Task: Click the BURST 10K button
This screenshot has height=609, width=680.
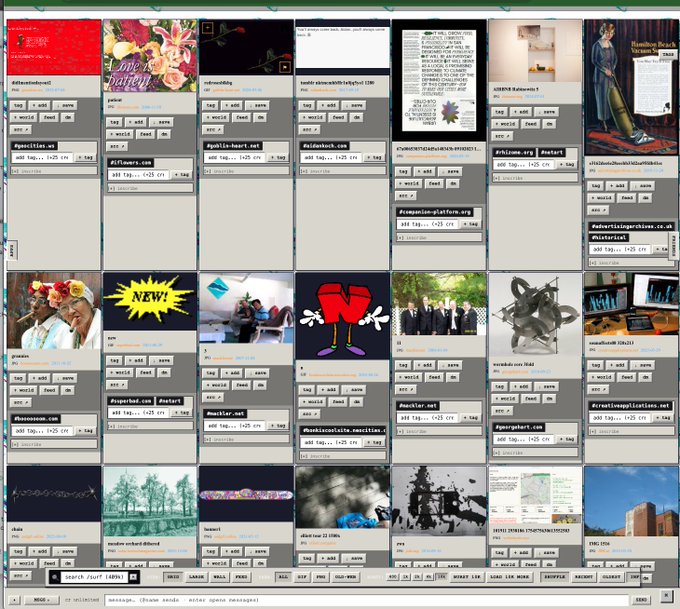Action: pos(467,577)
